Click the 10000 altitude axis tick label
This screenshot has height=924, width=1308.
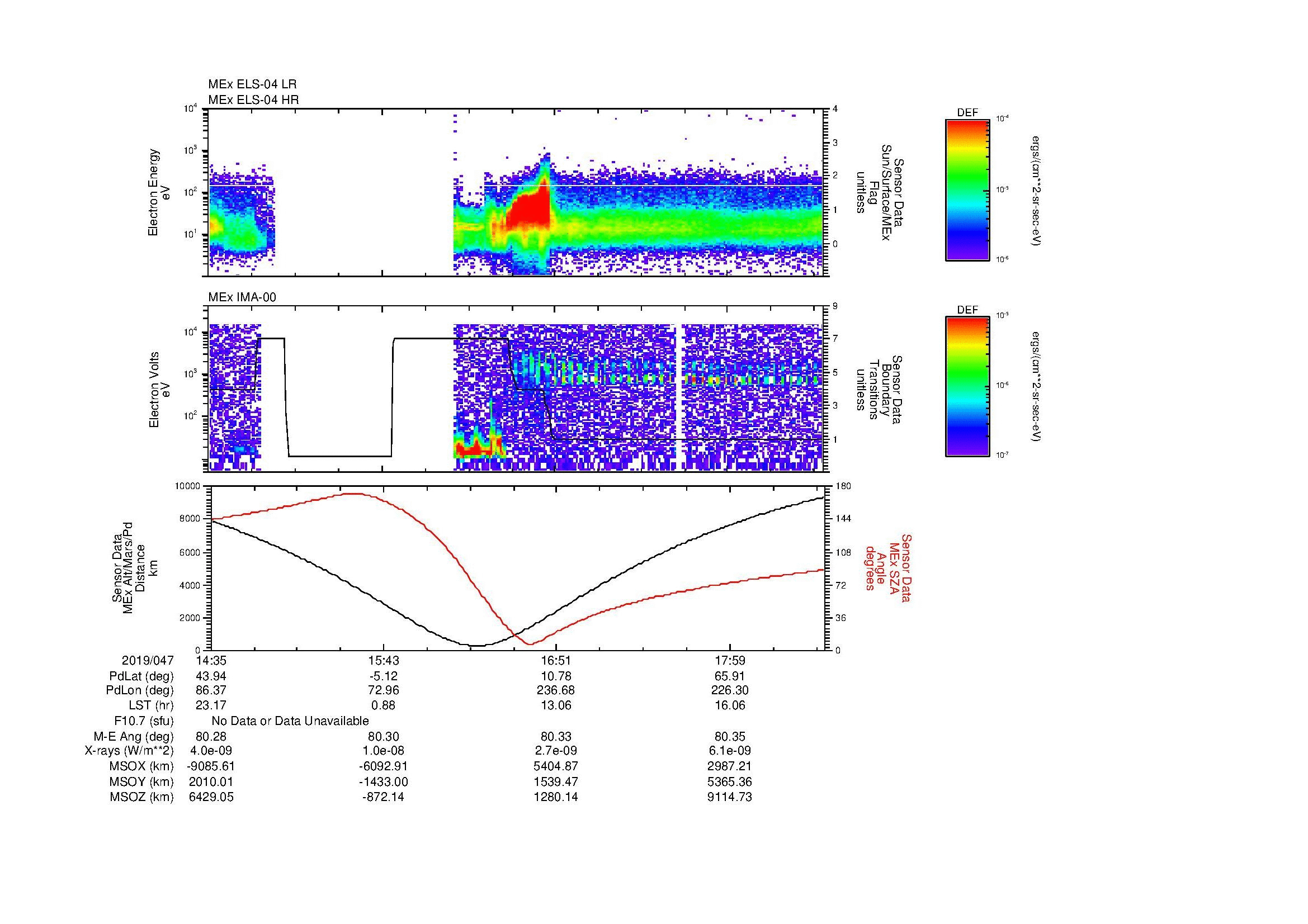pos(187,486)
